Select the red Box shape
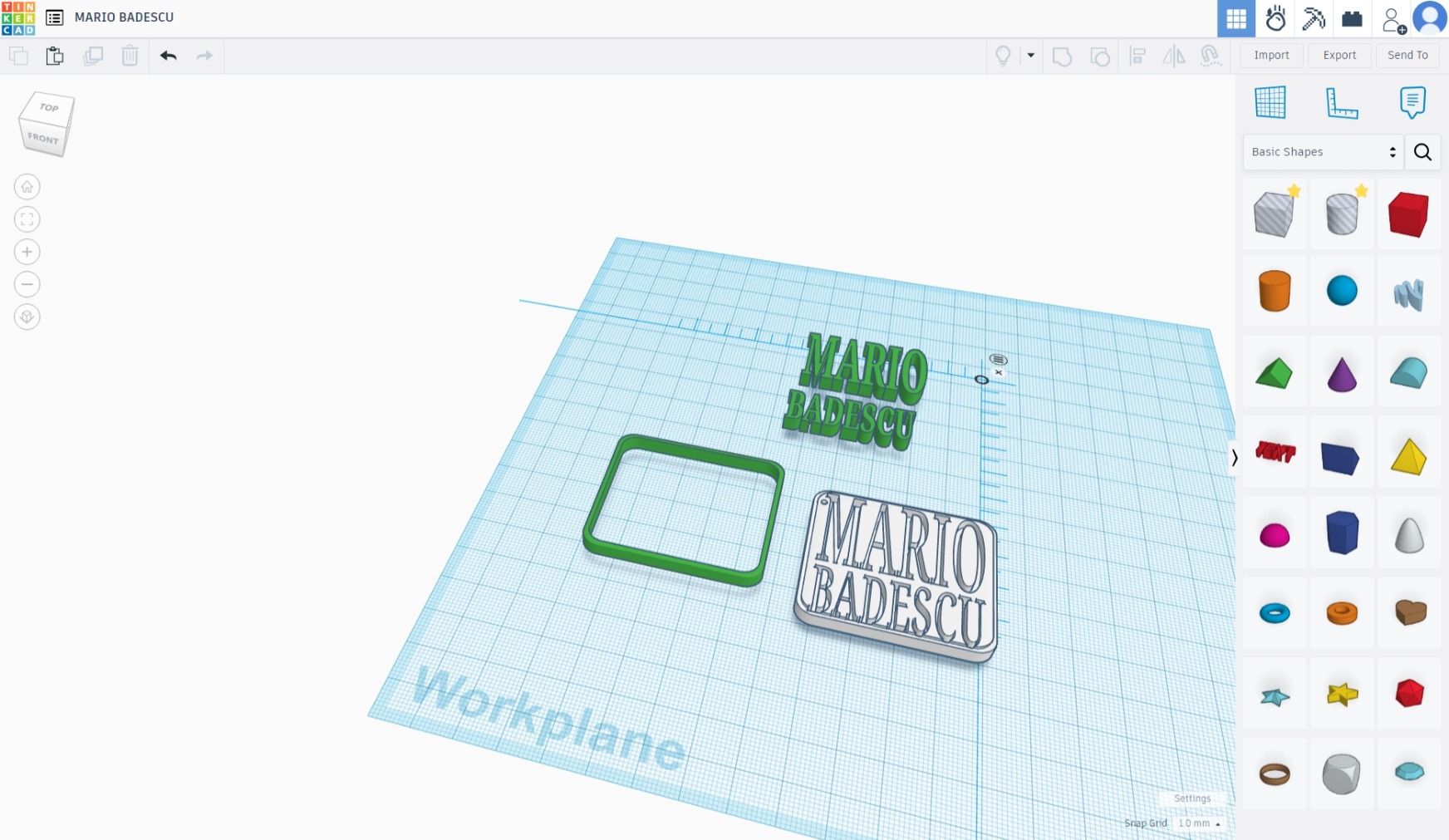 [x=1408, y=214]
